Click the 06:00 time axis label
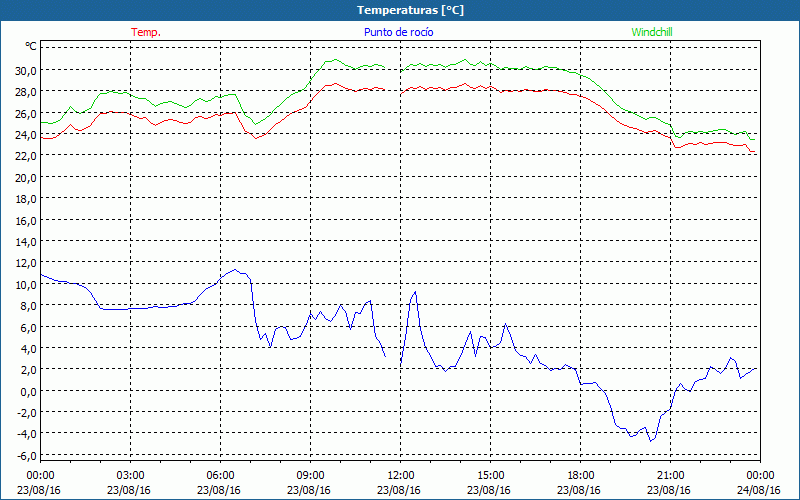The width and height of the screenshot is (800, 500). [220, 476]
